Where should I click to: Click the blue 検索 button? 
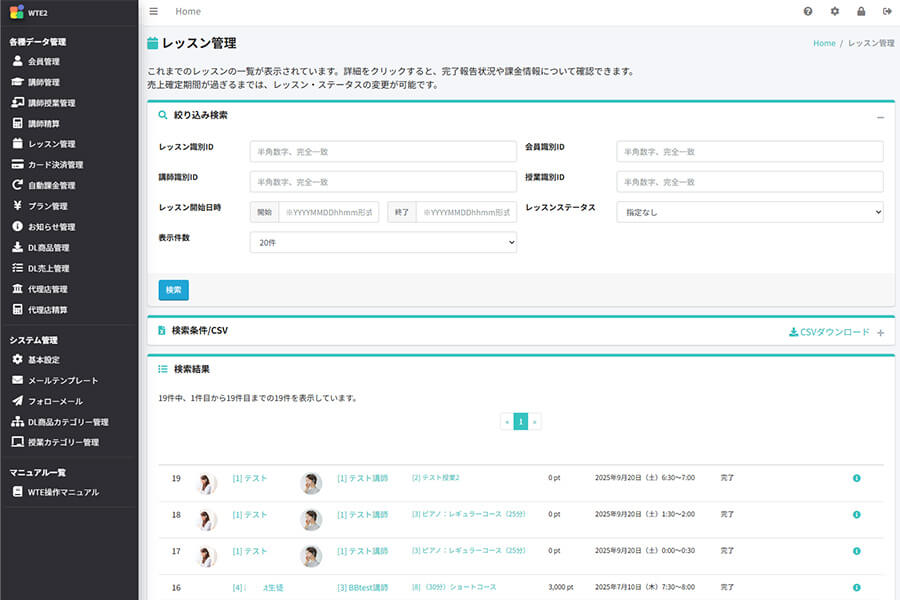[x=173, y=290]
